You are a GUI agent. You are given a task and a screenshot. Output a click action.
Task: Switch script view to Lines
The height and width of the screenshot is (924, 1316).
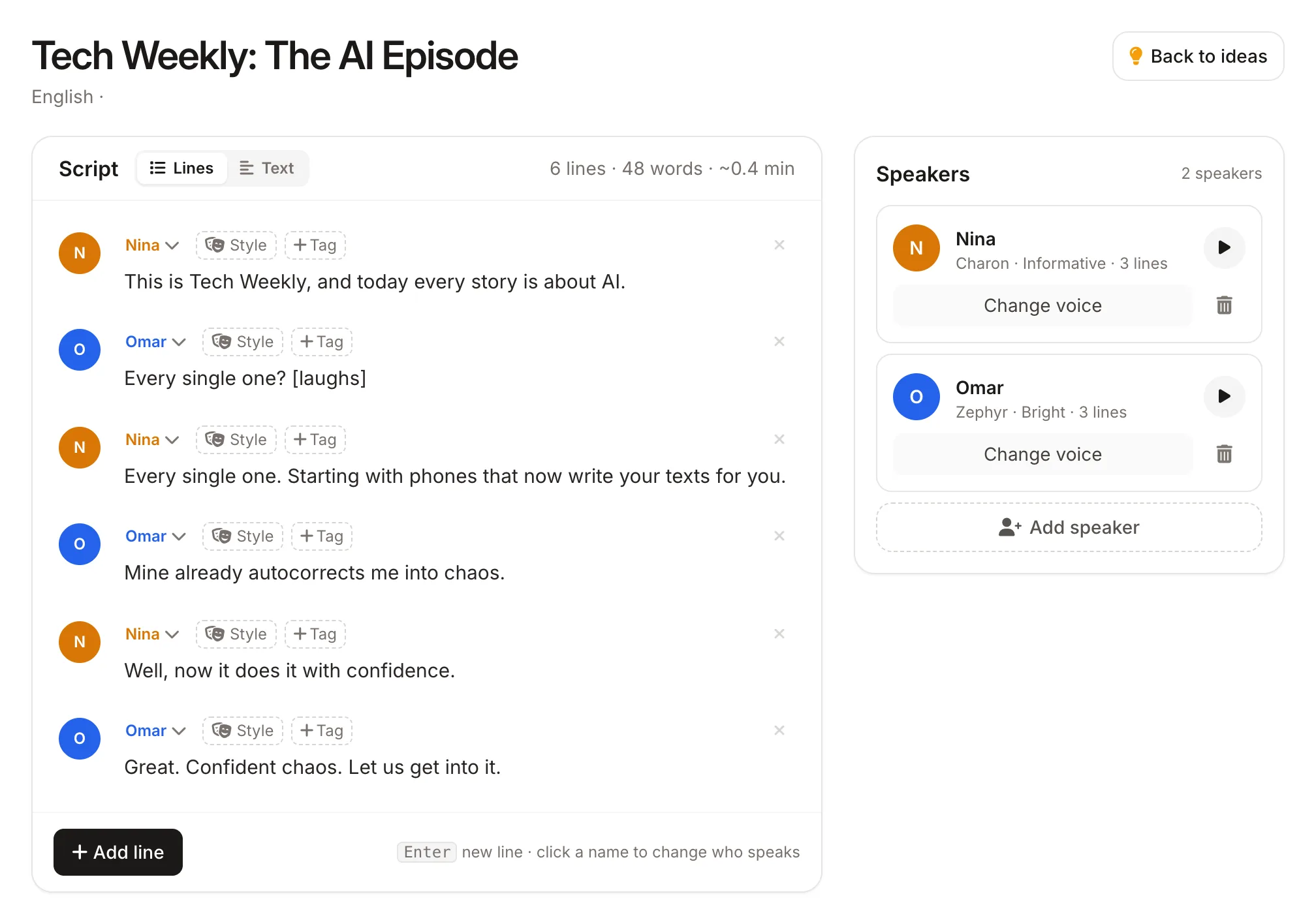click(182, 168)
